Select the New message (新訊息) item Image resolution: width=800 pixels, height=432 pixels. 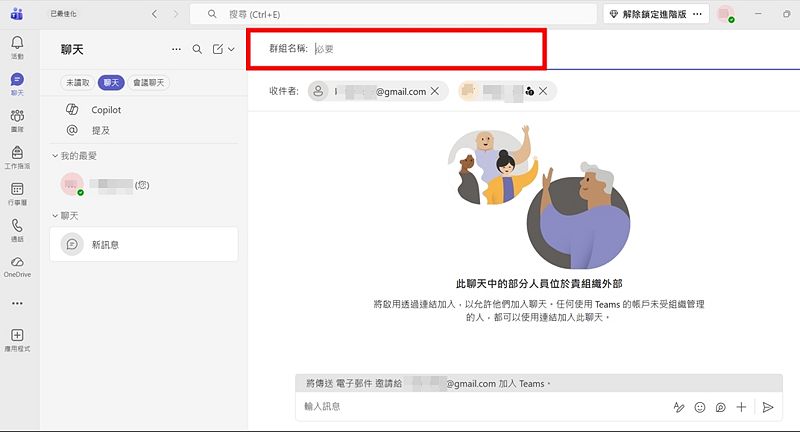[144, 245]
